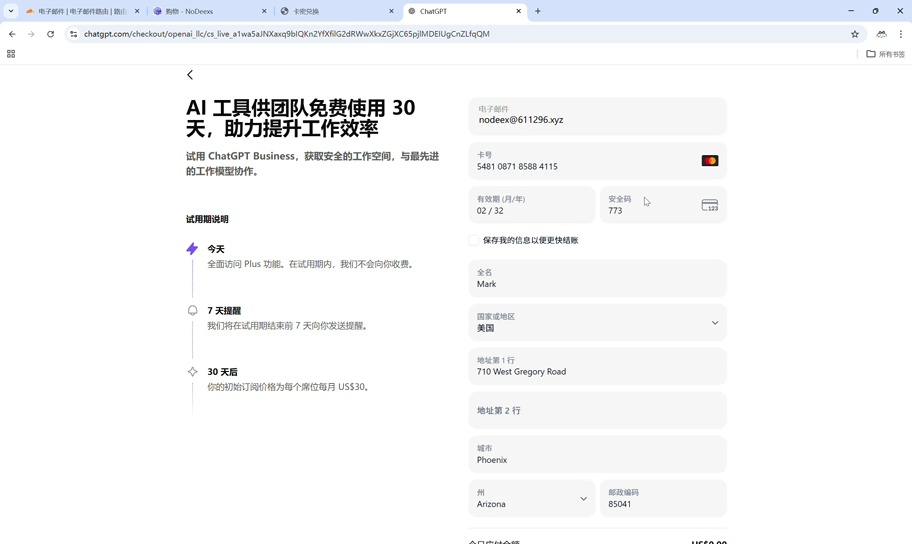Viewport: 912px width, 544px height.
Task: Close the 电子邮件 tab
Action: click(x=137, y=11)
